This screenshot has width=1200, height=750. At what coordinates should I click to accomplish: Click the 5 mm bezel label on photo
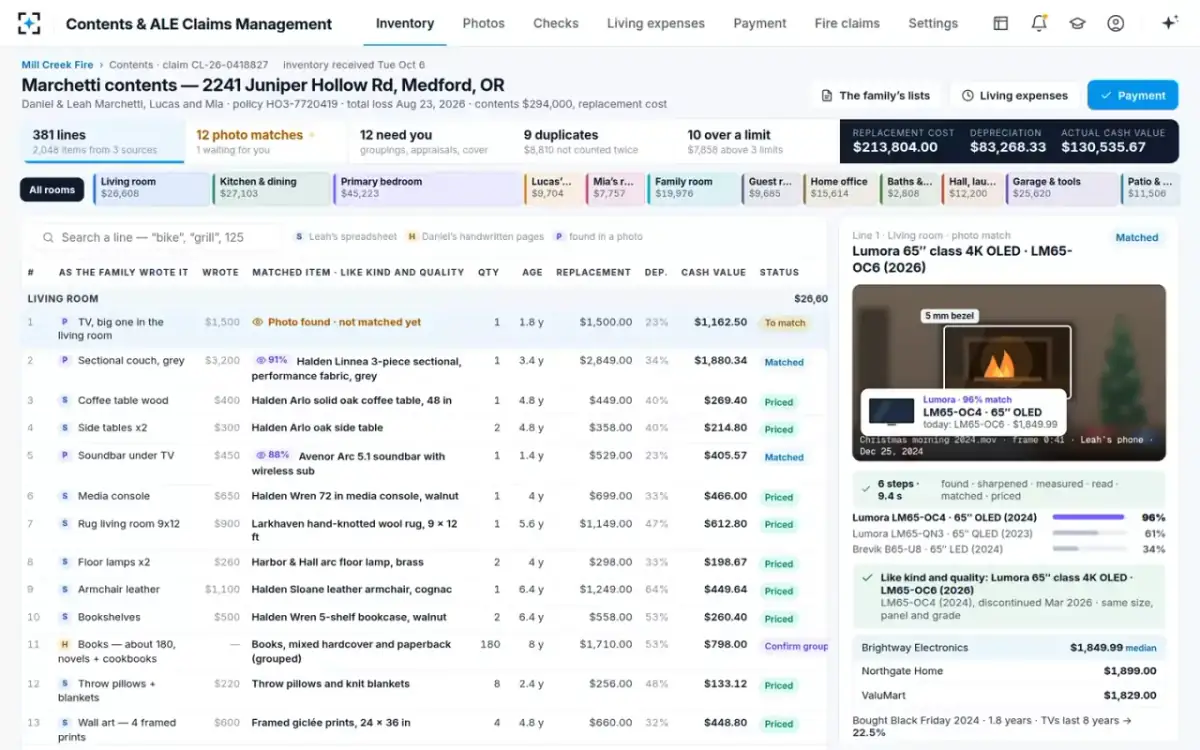tap(948, 316)
